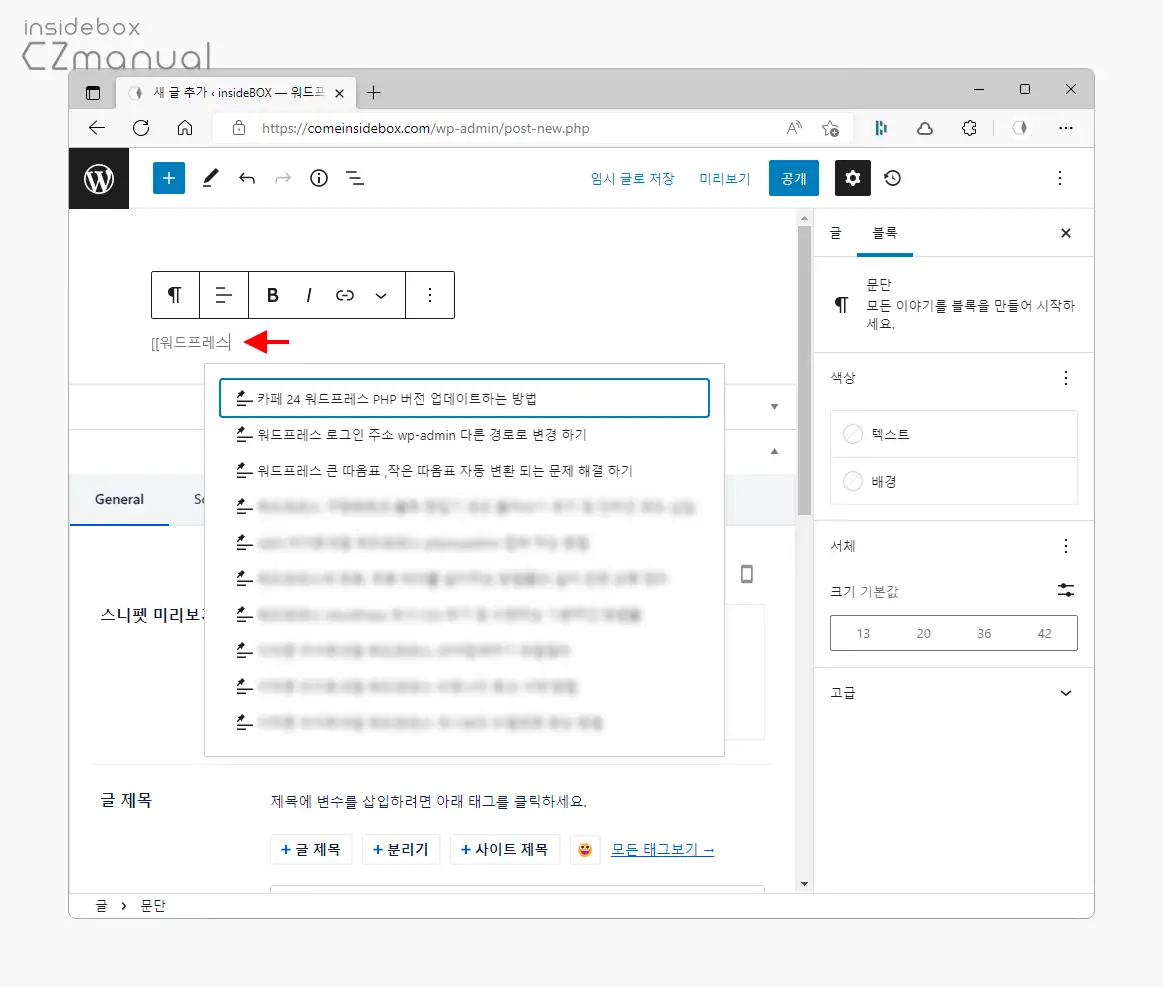Undo the last change
This screenshot has width=1163, height=987.
(247, 178)
